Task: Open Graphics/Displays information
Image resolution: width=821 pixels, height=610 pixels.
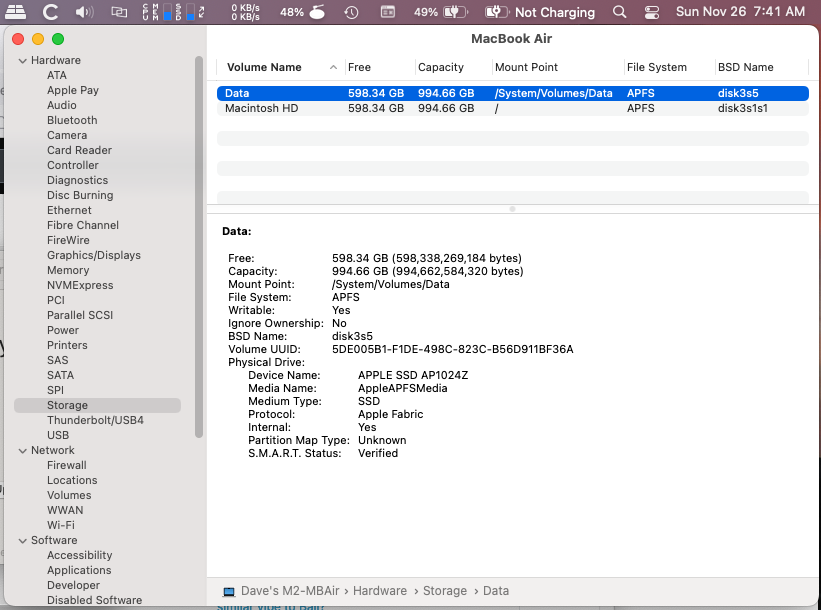Action: [94, 256]
